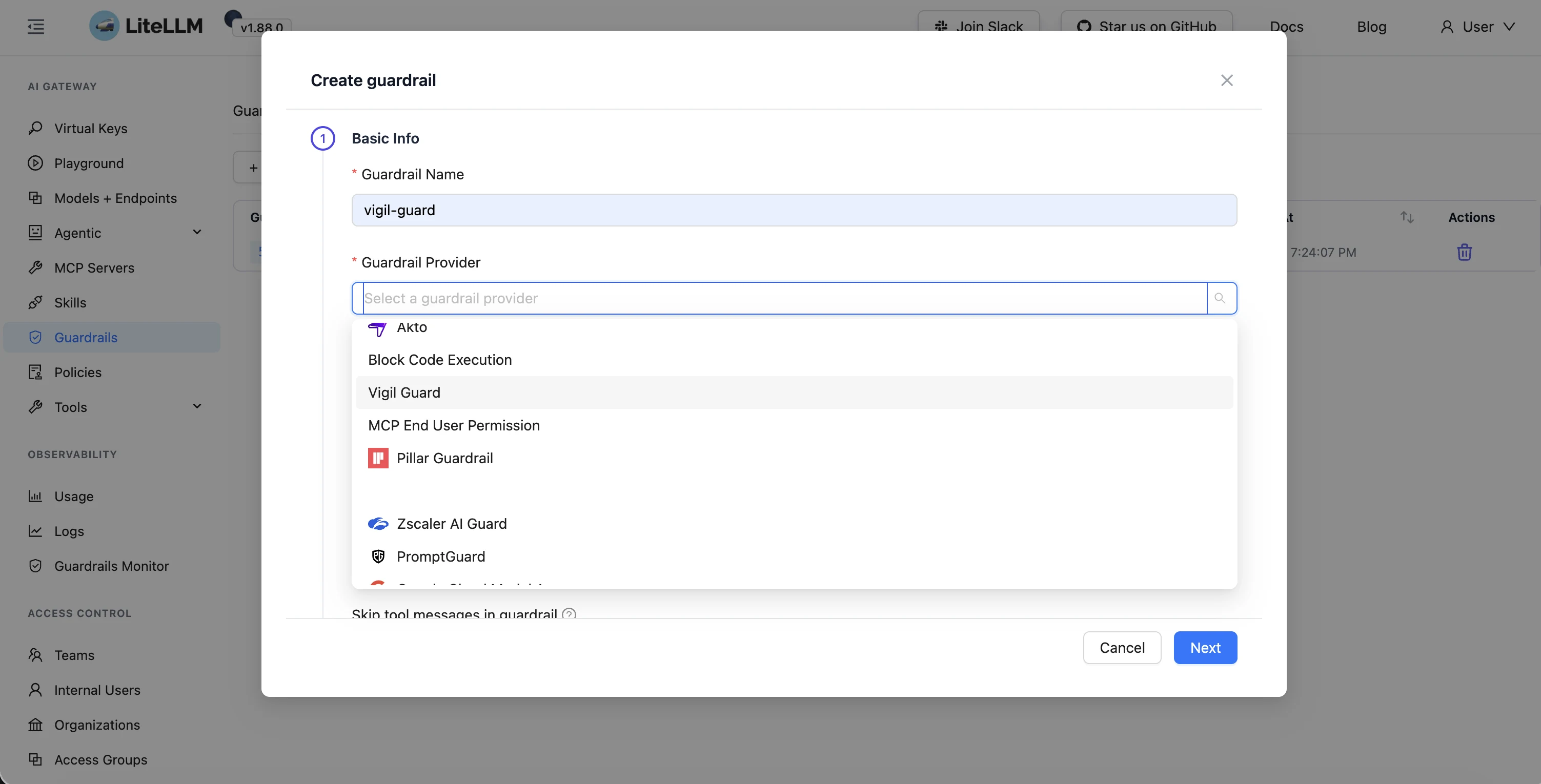This screenshot has height=784, width=1541.
Task: Click the Guardrails shield icon
Action: [x=35, y=337]
